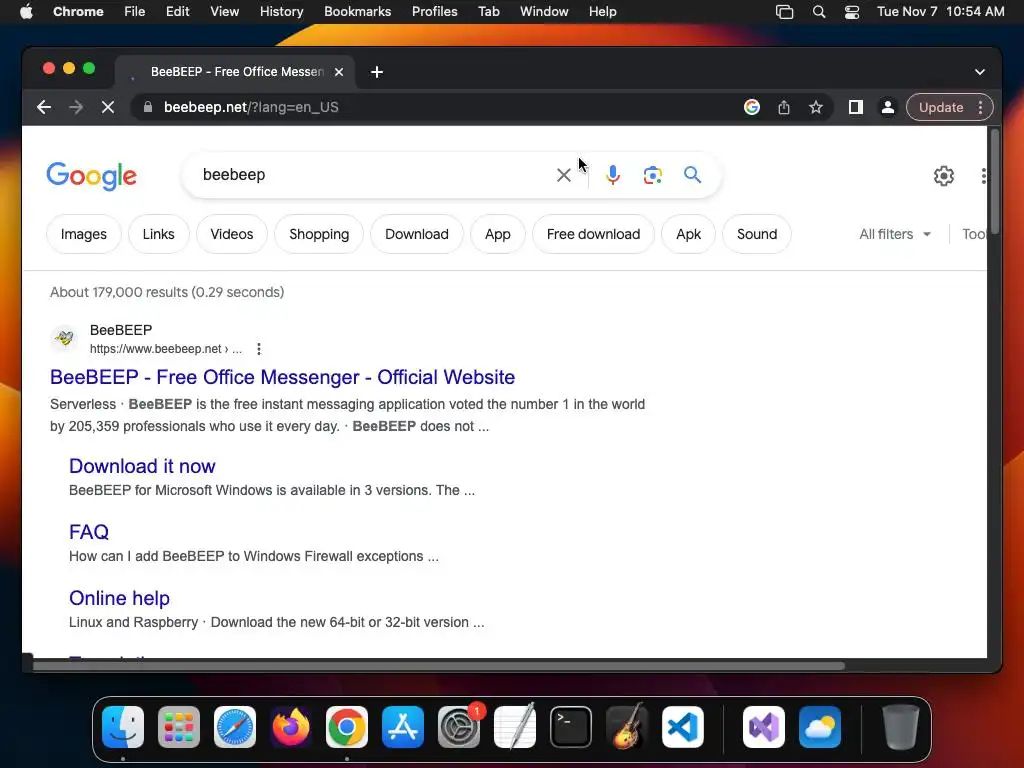1024x768 pixels.
Task: Close the BeeBEEP tab
Action: click(339, 72)
